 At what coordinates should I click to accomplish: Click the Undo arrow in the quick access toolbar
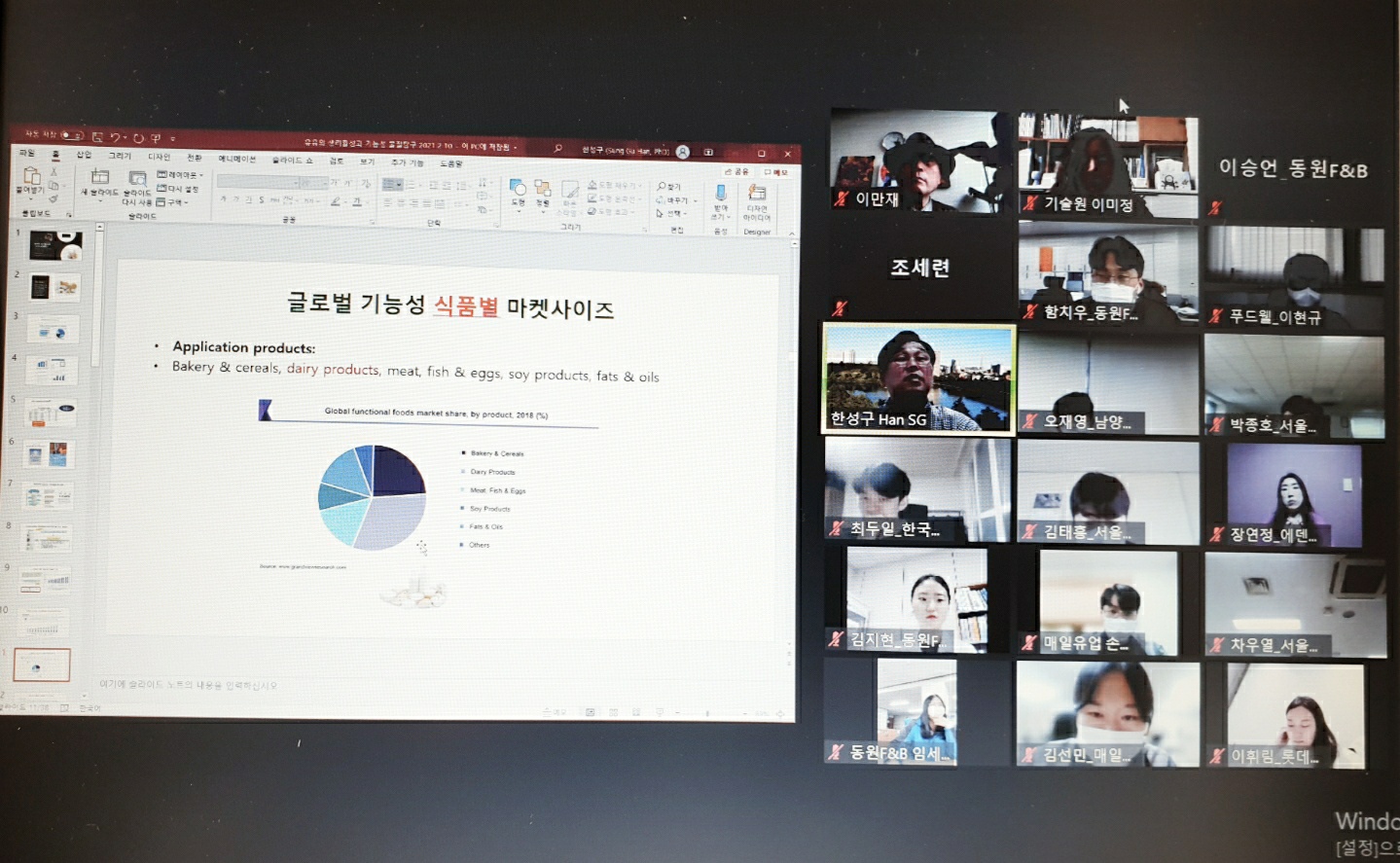tap(115, 137)
